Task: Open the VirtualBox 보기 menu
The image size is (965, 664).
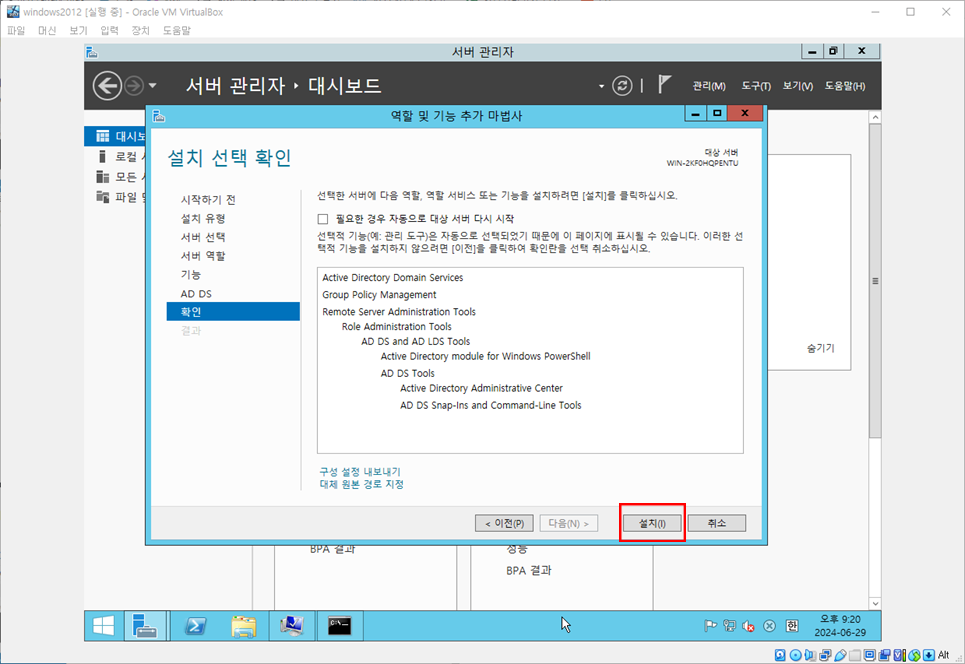Action: 78,30
